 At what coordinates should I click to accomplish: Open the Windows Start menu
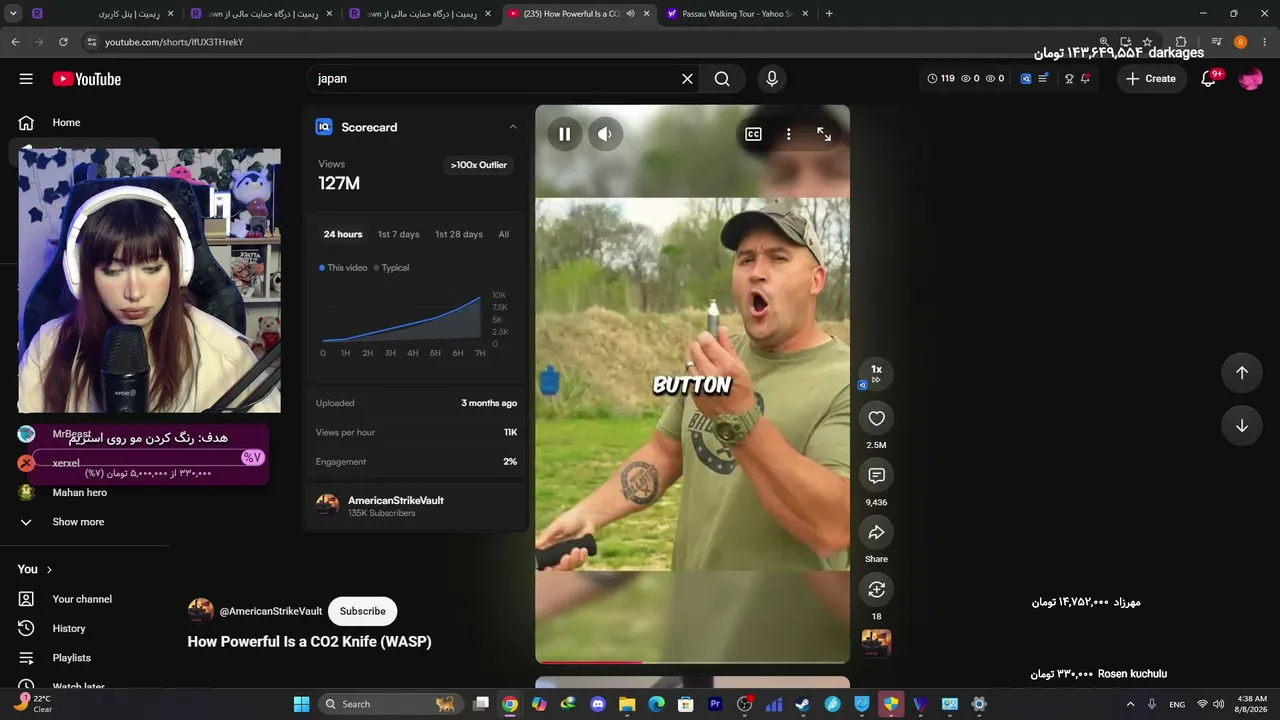coord(301,704)
